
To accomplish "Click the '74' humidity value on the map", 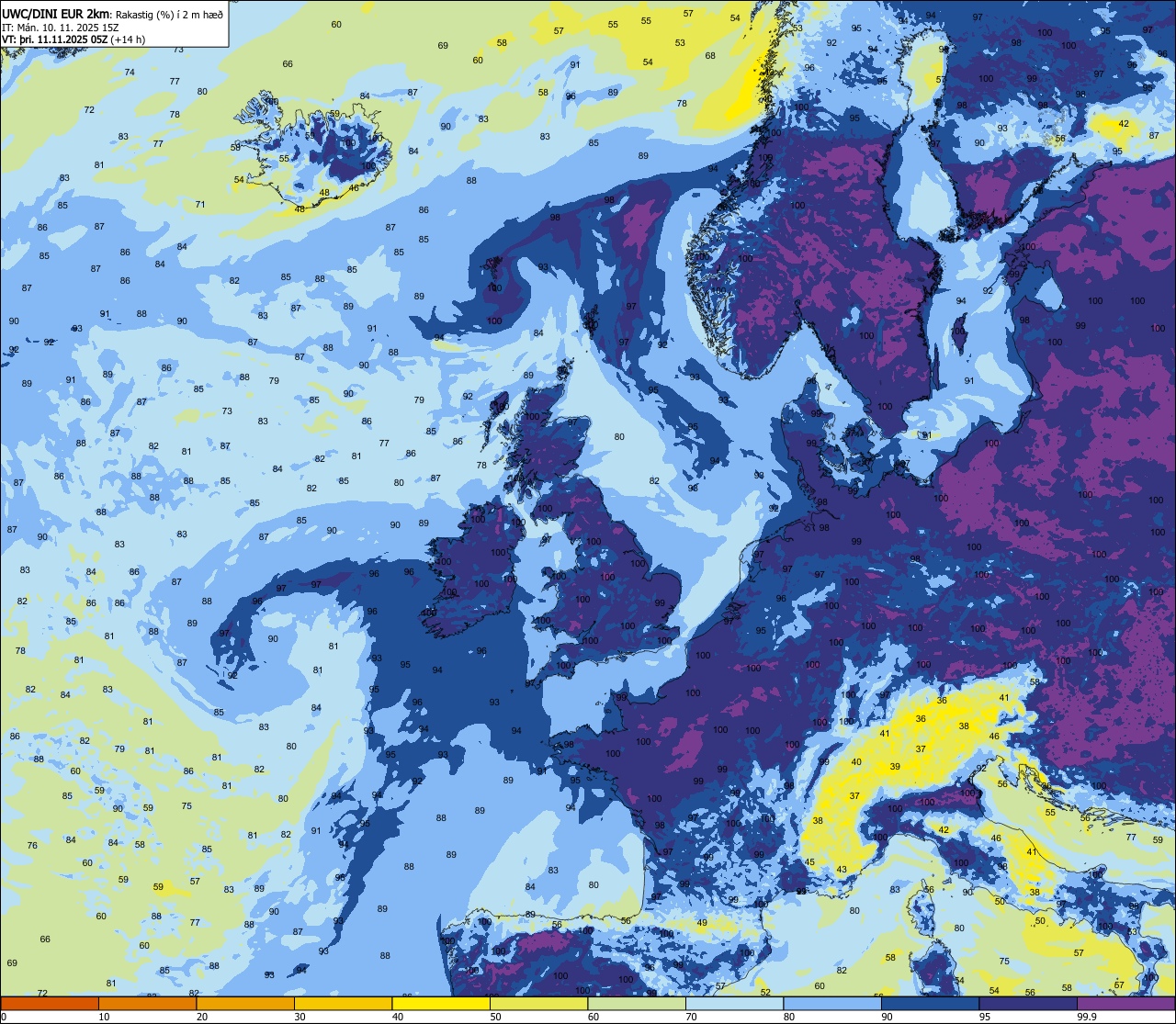I will point(130,72).
